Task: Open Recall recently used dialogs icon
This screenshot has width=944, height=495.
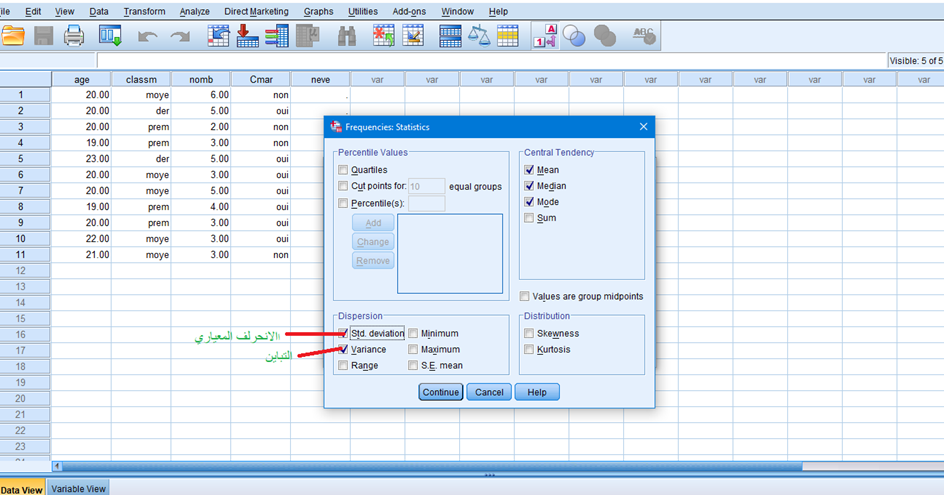Action: (x=109, y=36)
